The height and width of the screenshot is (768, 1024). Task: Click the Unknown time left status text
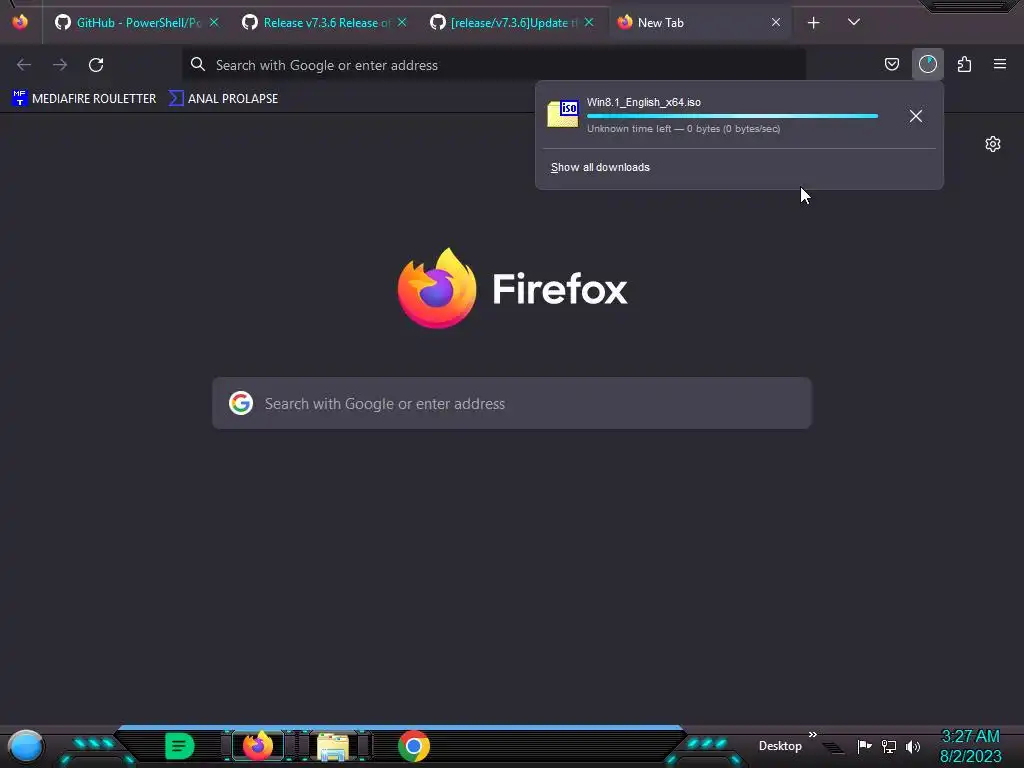(x=683, y=129)
